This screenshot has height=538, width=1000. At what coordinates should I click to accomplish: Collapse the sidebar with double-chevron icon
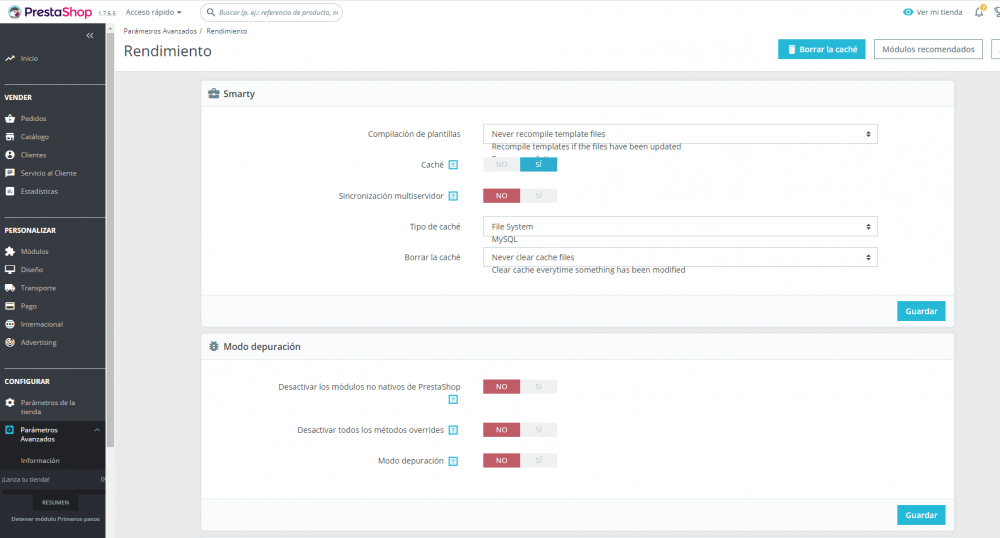pos(90,36)
